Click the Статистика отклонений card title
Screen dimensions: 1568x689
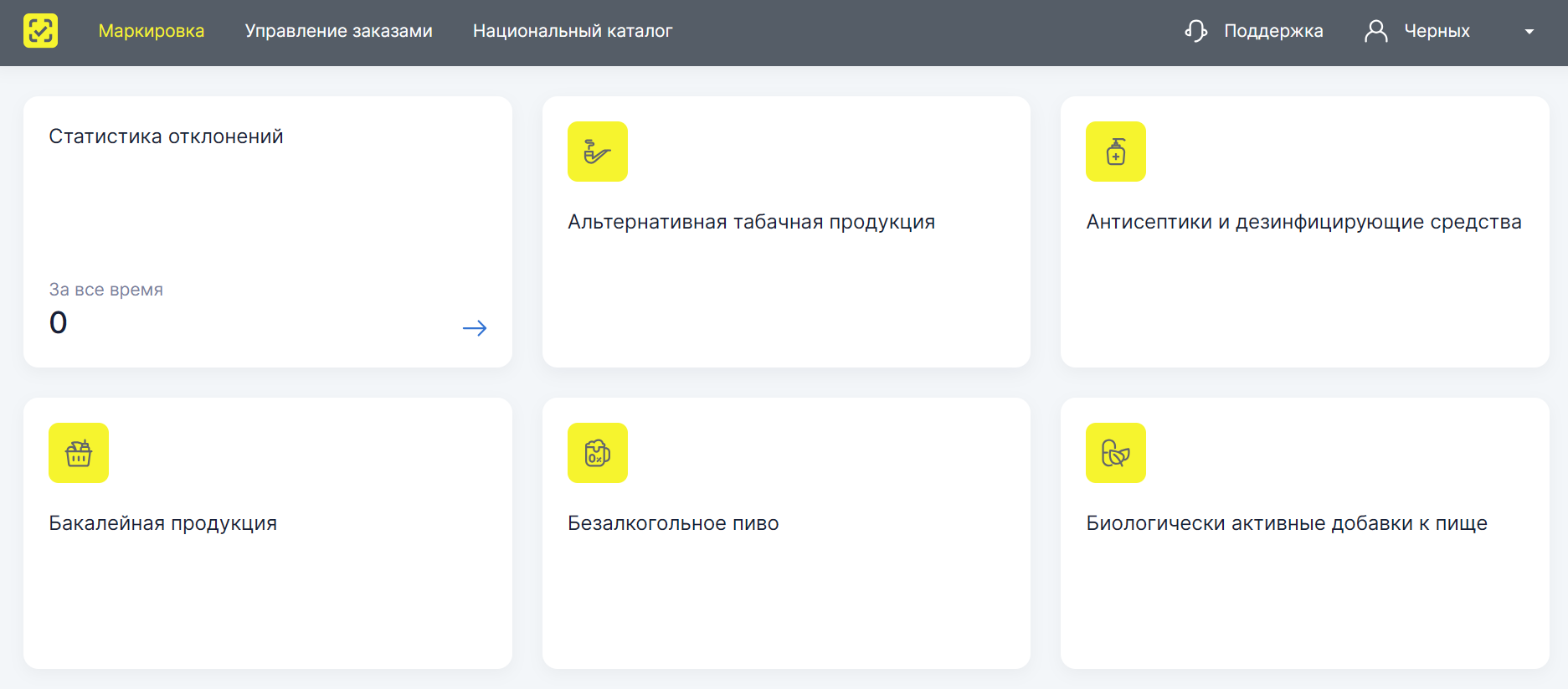(x=166, y=136)
